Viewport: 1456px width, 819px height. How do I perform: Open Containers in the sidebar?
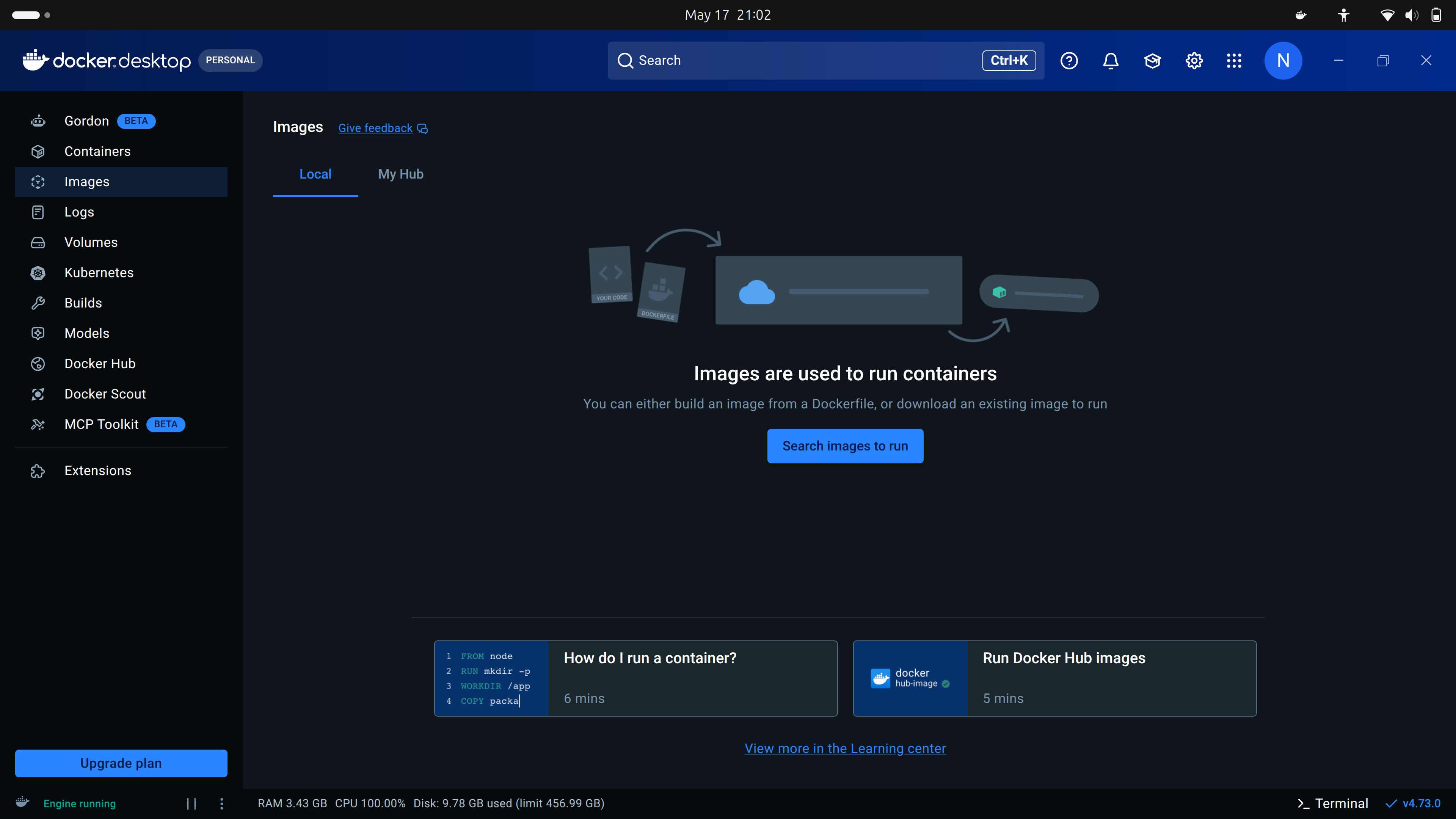pyautogui.click(x=121, y=152)
